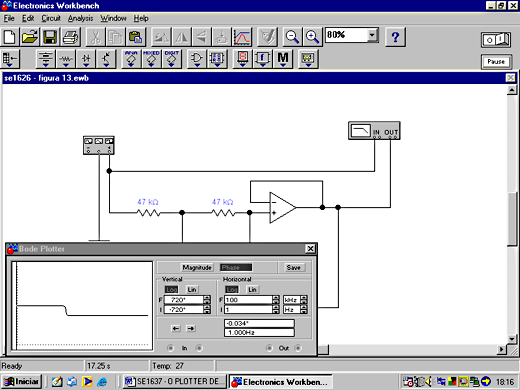Open the Logic Gates parts bin

tap(197, 59)
